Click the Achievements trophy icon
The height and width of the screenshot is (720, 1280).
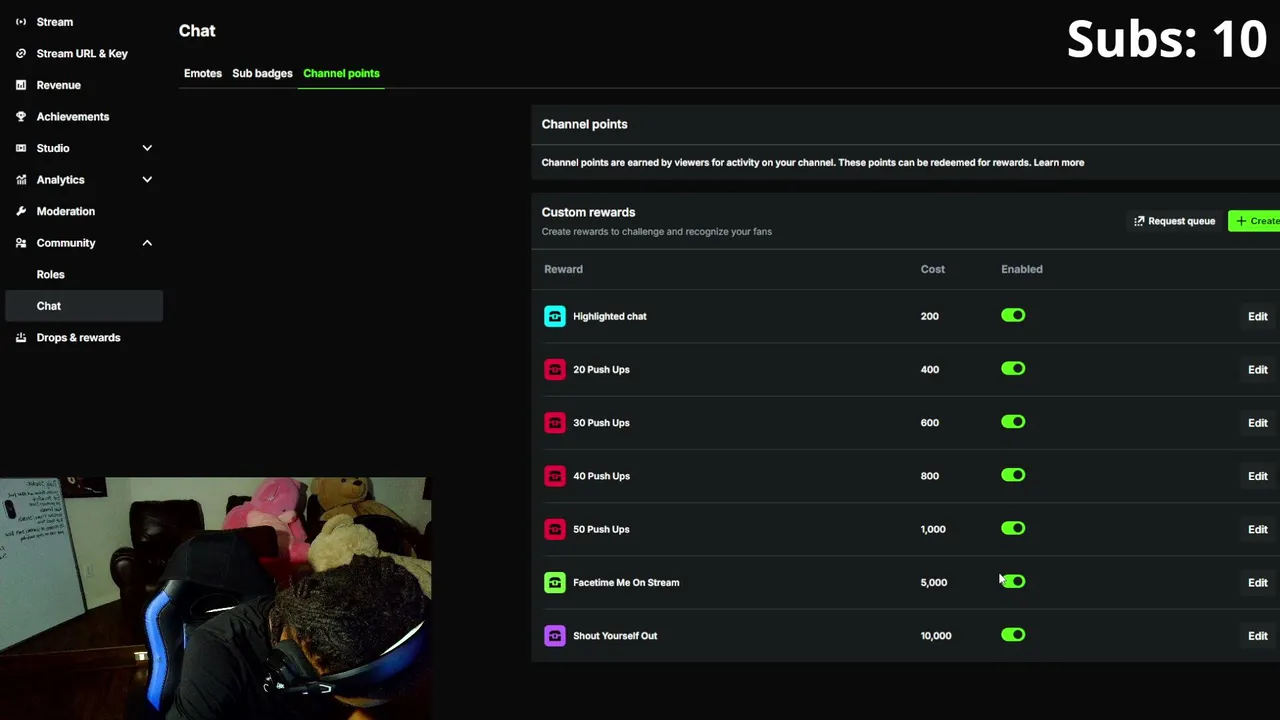pyautogui.click(x=21, y=117)
